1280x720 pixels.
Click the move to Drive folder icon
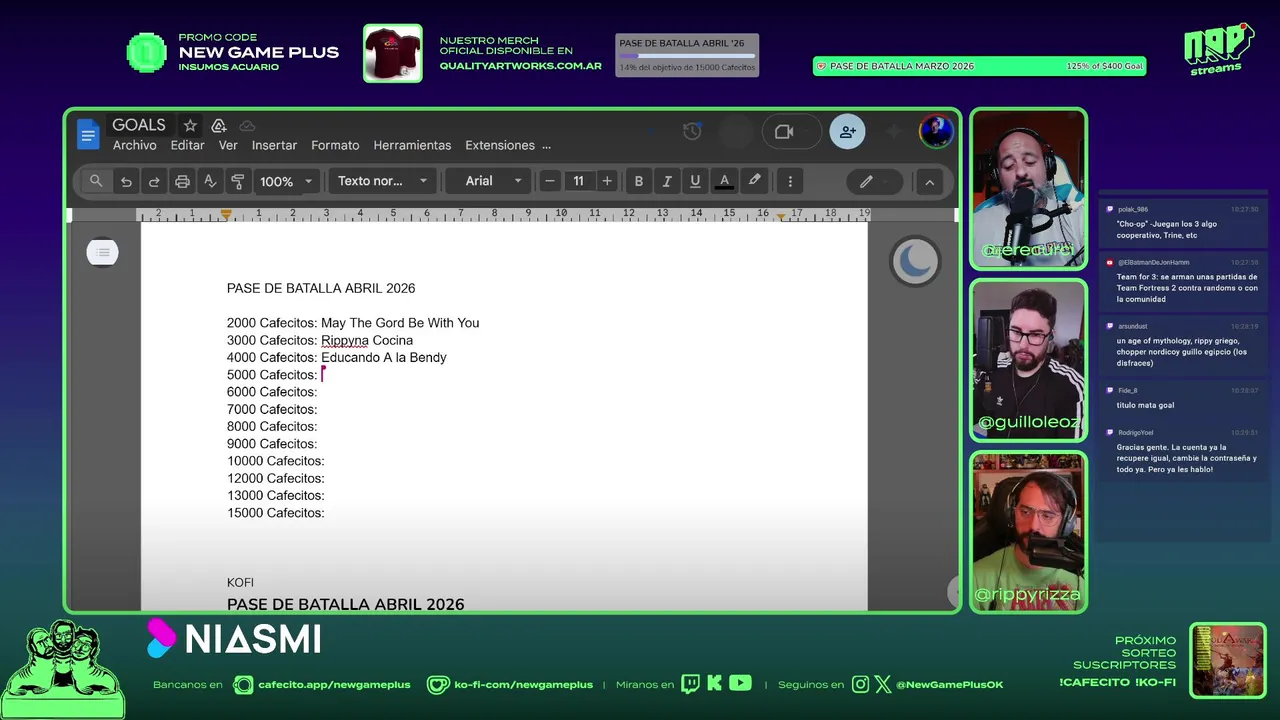click(x=219, y=126)
